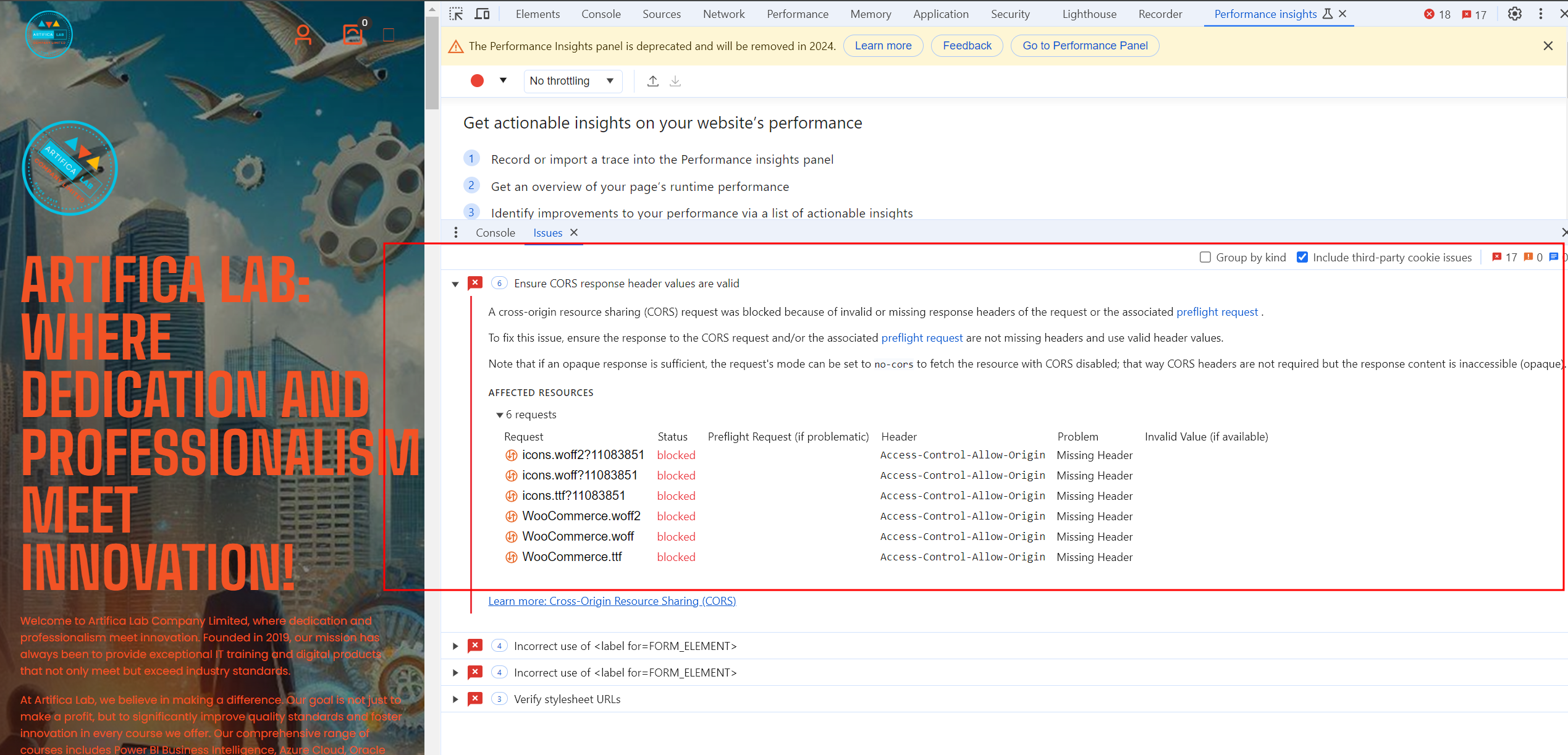1568x755 pixels.
Task: Click the Artifica Lab logo in header
Action: tap(49, 35)
